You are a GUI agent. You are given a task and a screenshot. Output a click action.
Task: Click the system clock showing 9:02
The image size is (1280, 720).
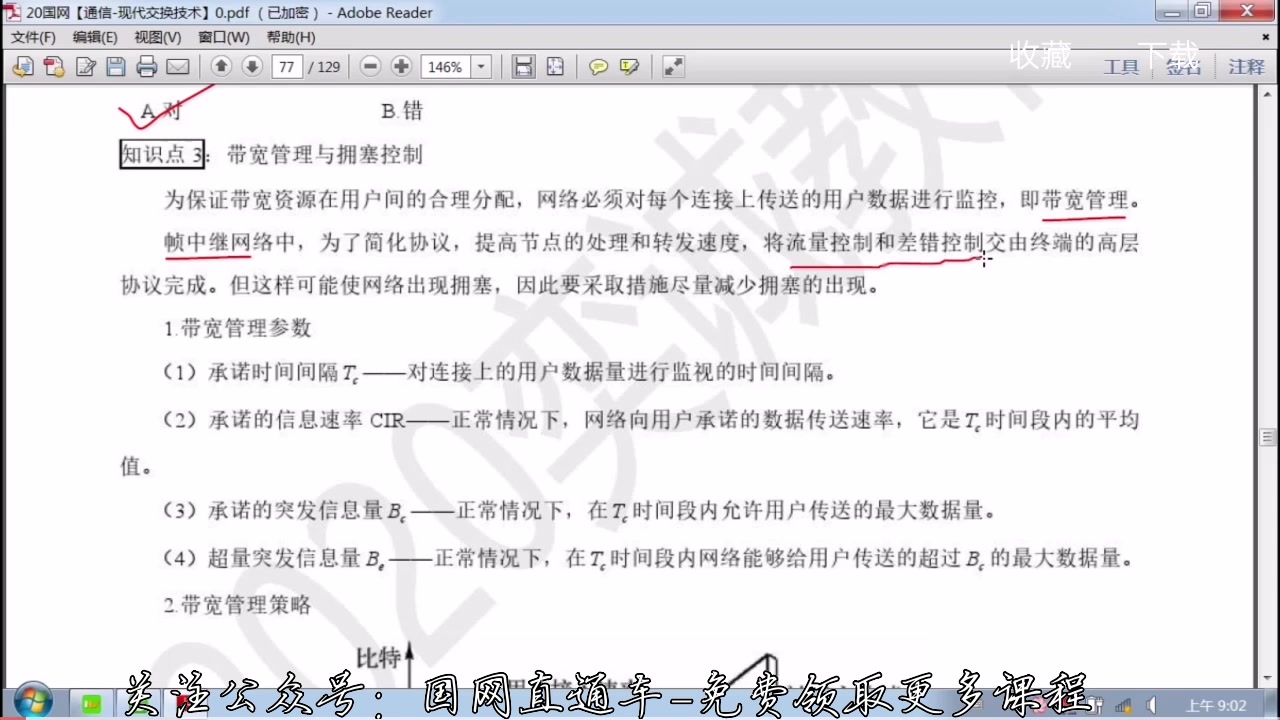(x=1216, y=705)
